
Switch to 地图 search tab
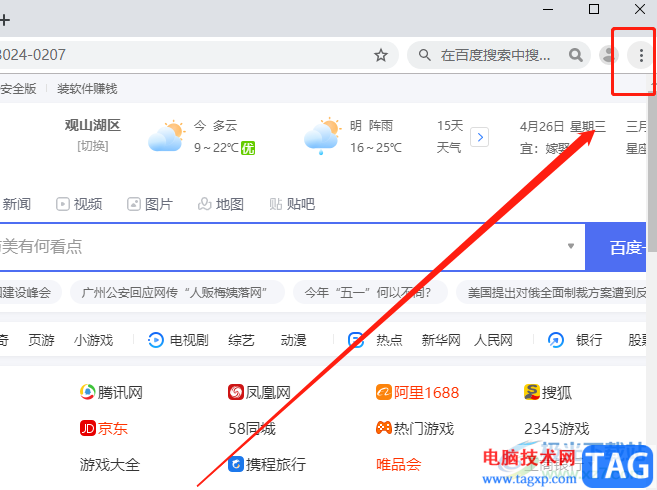[x=221, y=204]
